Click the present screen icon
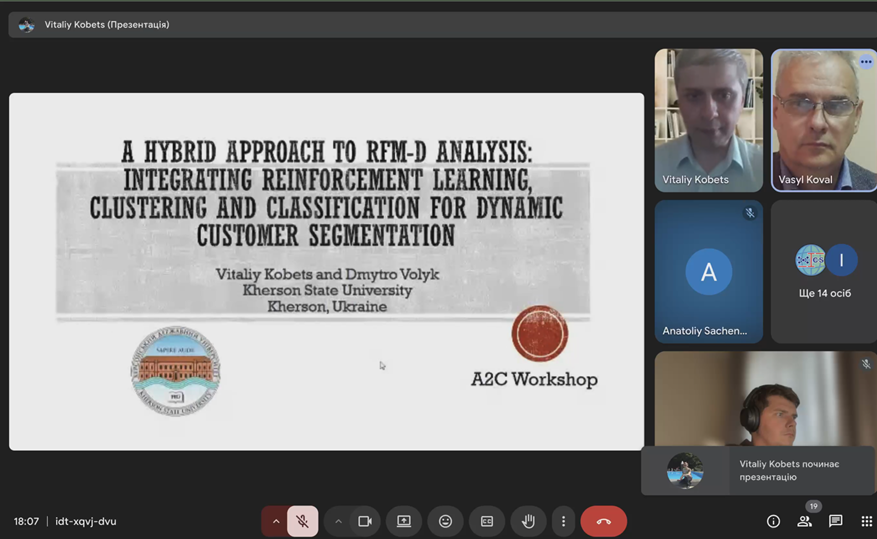Image resolution: width=877 pixels, height=539 pixels. coord(404,521)
